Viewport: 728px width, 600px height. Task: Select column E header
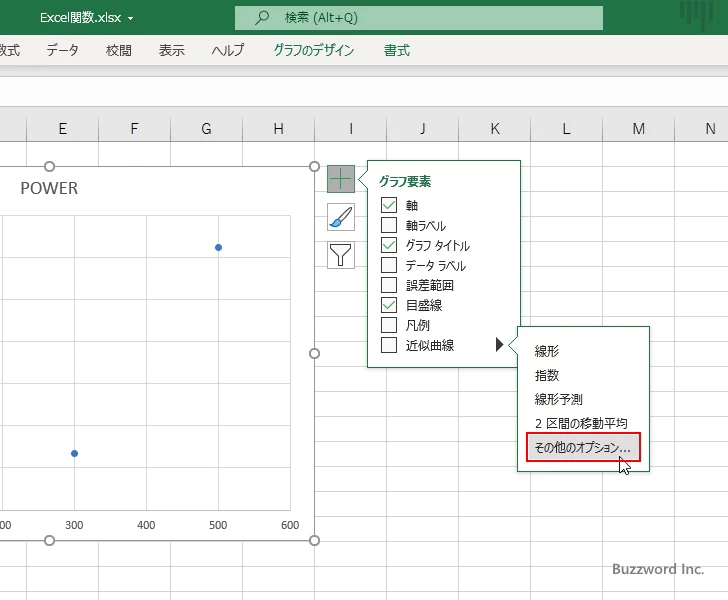tap(62, 129)
